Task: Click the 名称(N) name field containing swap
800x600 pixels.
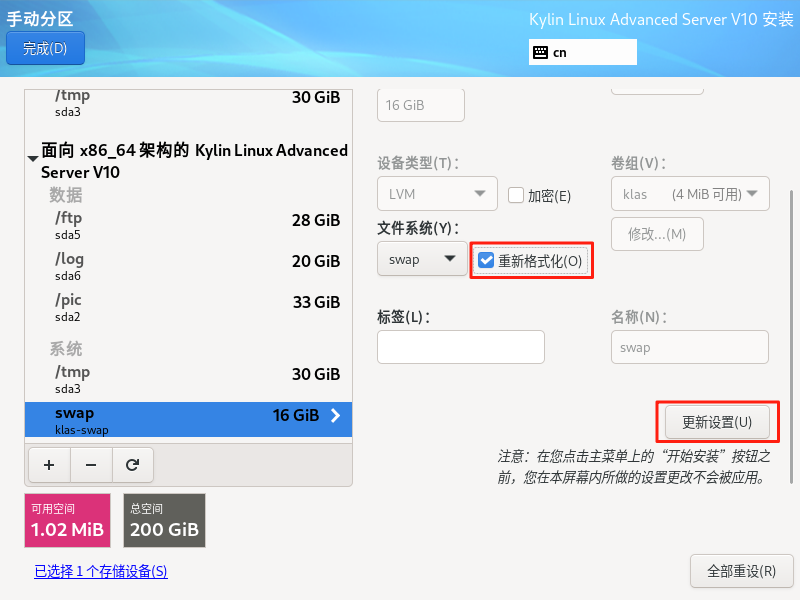Action: point(690,347)
